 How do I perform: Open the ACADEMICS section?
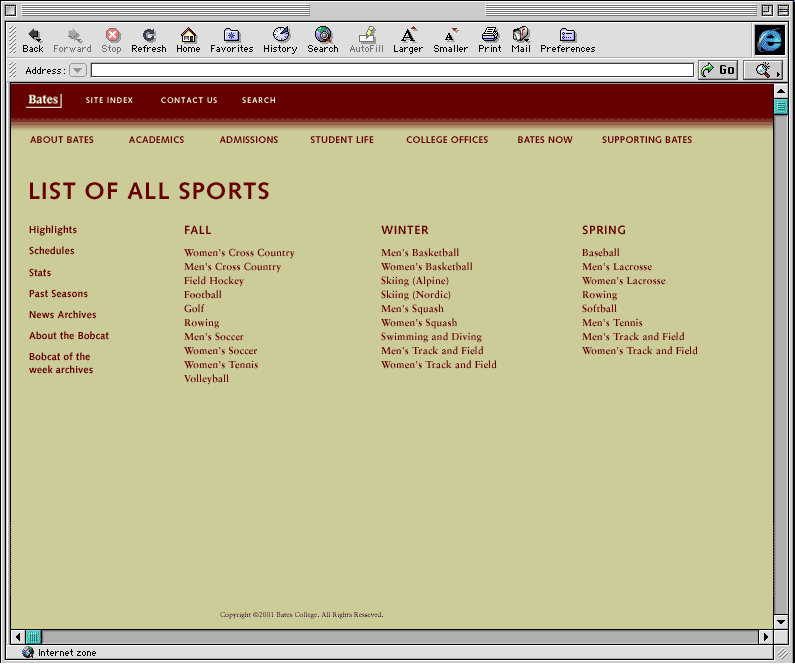[156, 139]
